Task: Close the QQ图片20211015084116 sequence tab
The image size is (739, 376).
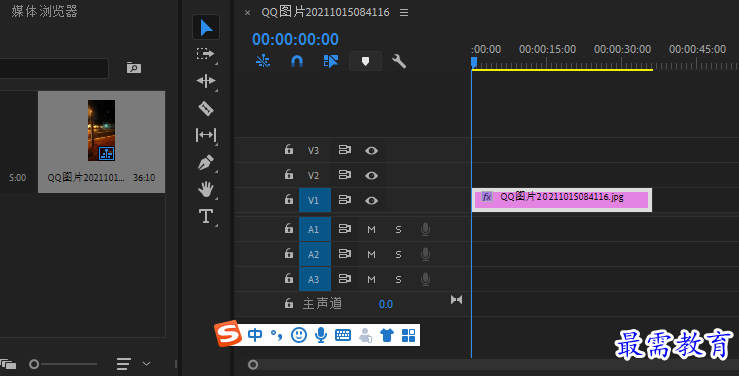Action: coord(247,13)
